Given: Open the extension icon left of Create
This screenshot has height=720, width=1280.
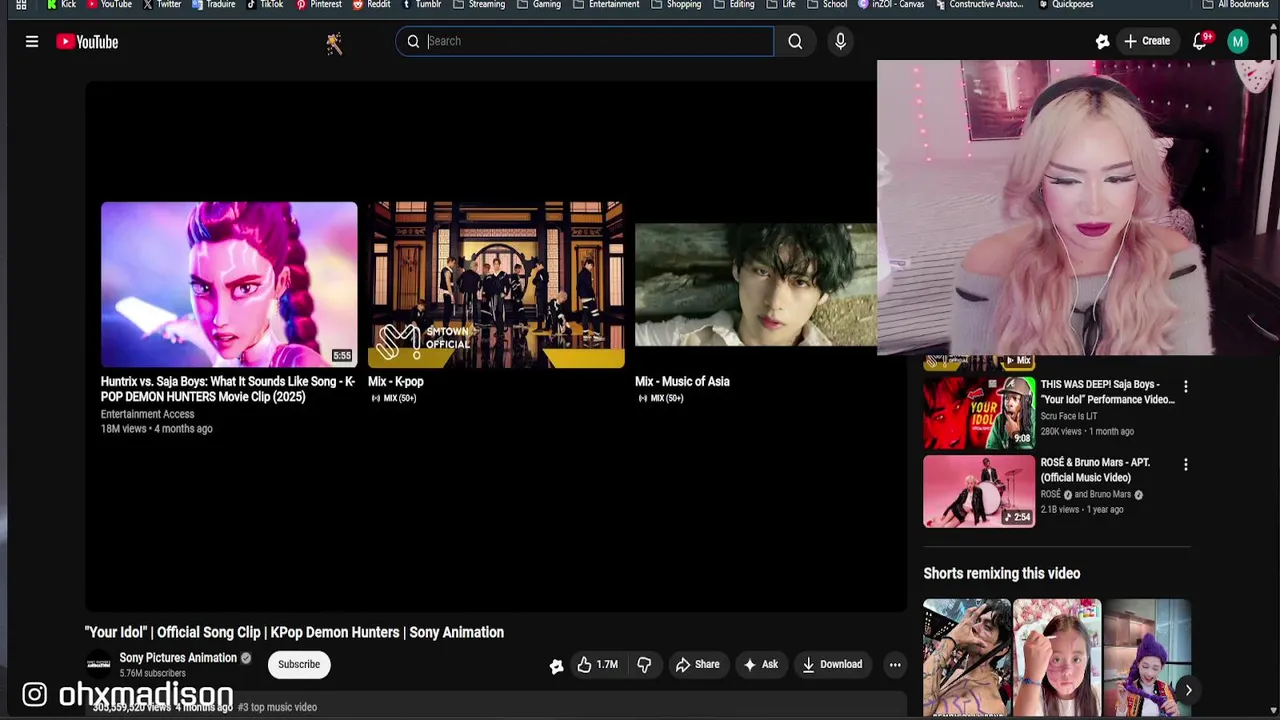Looking at the screenshot, I should coord(1102,42).
